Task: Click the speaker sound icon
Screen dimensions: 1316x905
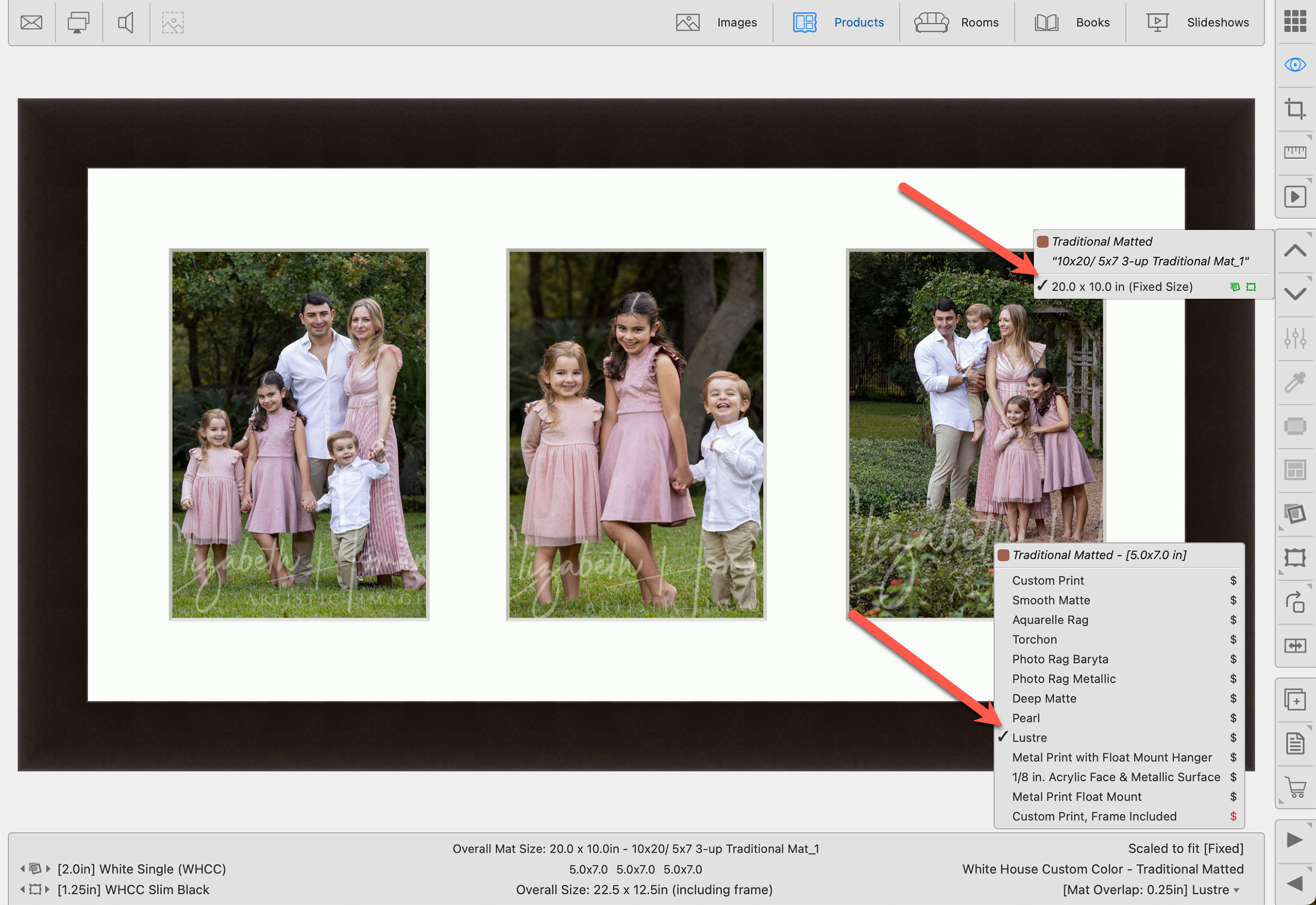Action: (x=126, y=23)
